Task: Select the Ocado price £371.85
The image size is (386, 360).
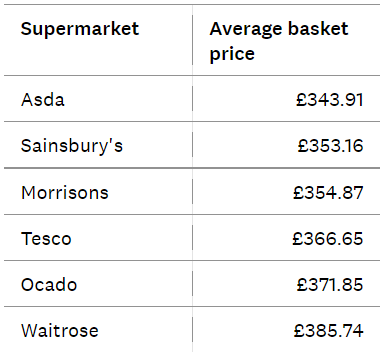Action: 329,285
